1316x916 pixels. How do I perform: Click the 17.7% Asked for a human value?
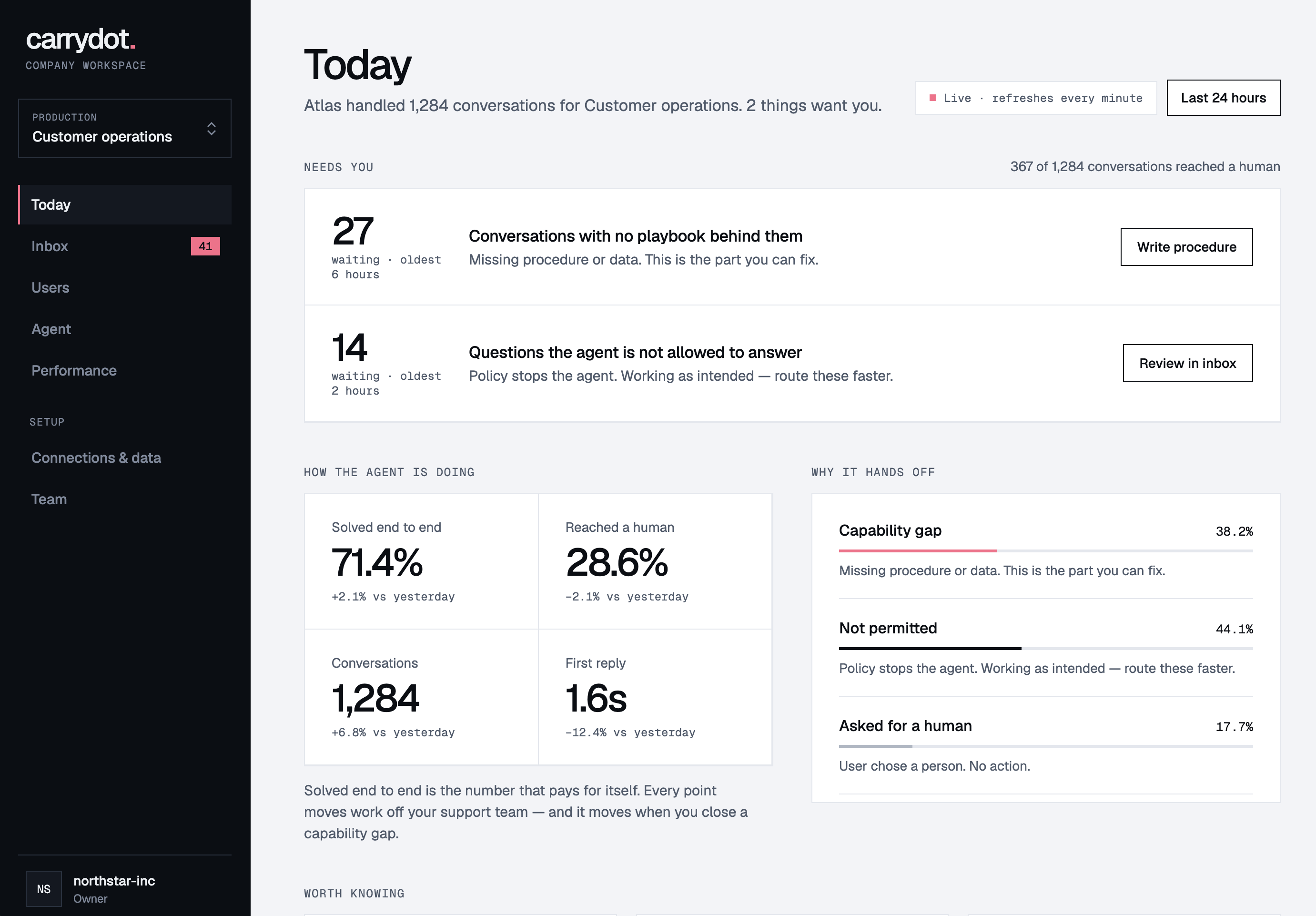pyautogui.click(x=1234, y=727)
